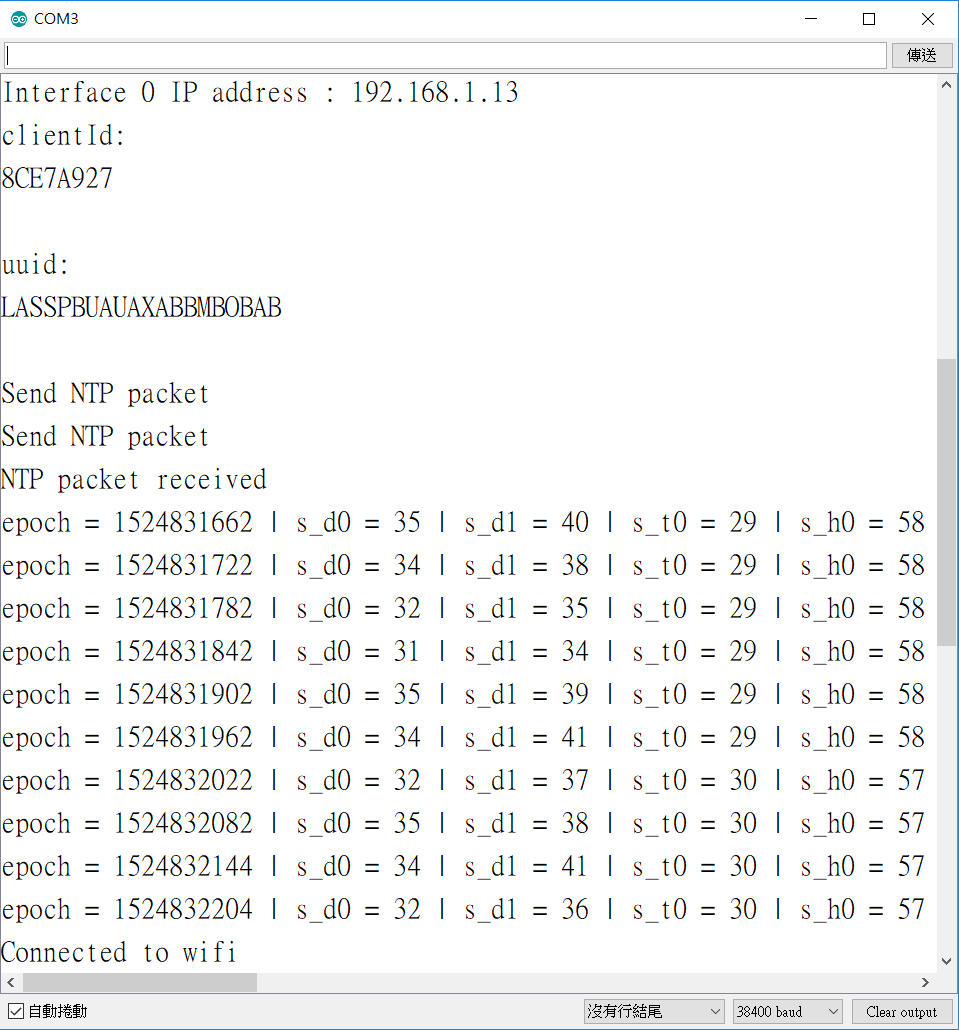The image size is (959, 1030).
Task: Click the epoch value 1524831722
Action: 183,566
